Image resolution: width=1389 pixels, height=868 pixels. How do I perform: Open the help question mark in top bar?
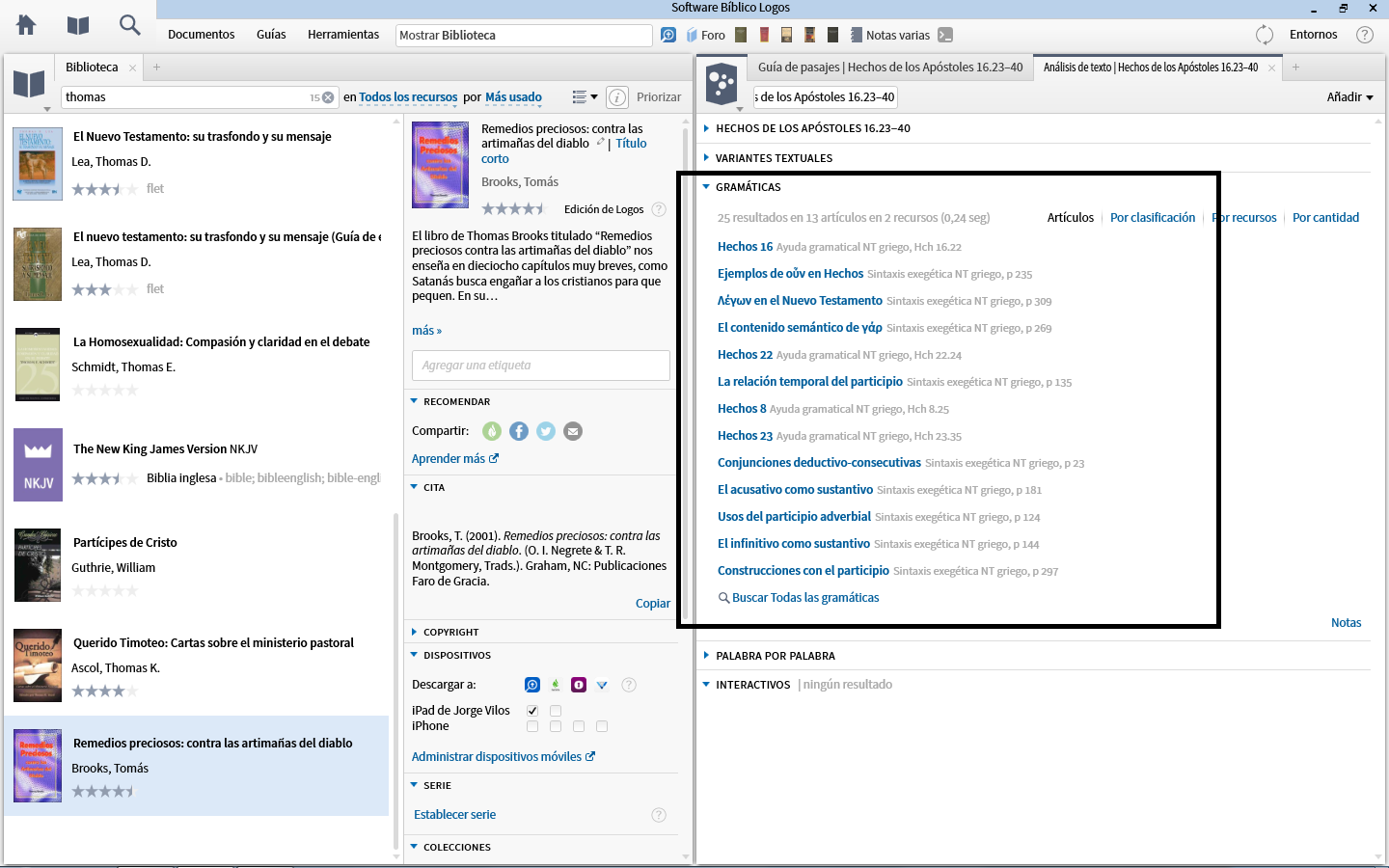[1365, 35]
